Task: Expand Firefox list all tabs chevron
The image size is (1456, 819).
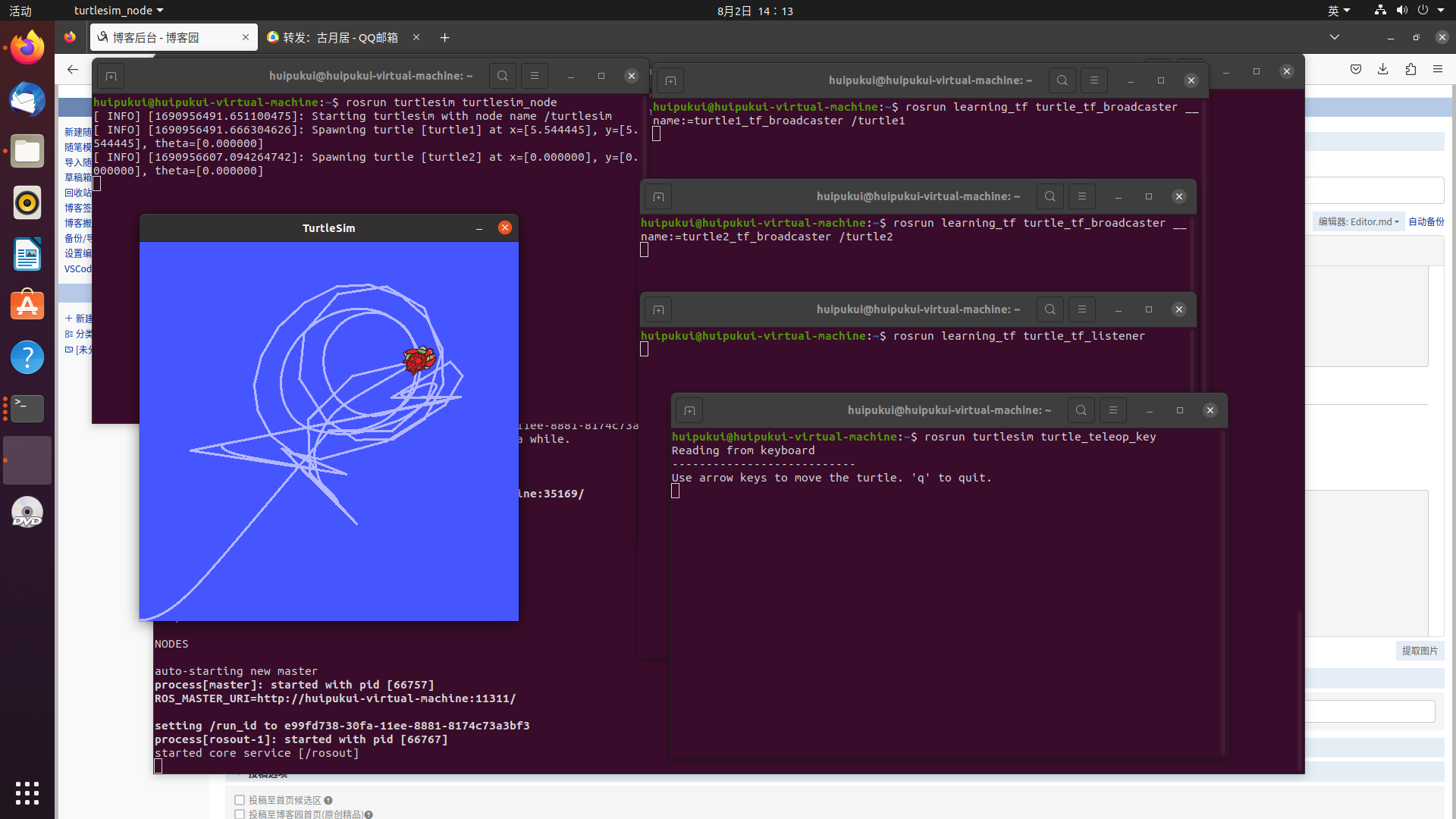Action: pyautogui.click(x=1334, y=37)
